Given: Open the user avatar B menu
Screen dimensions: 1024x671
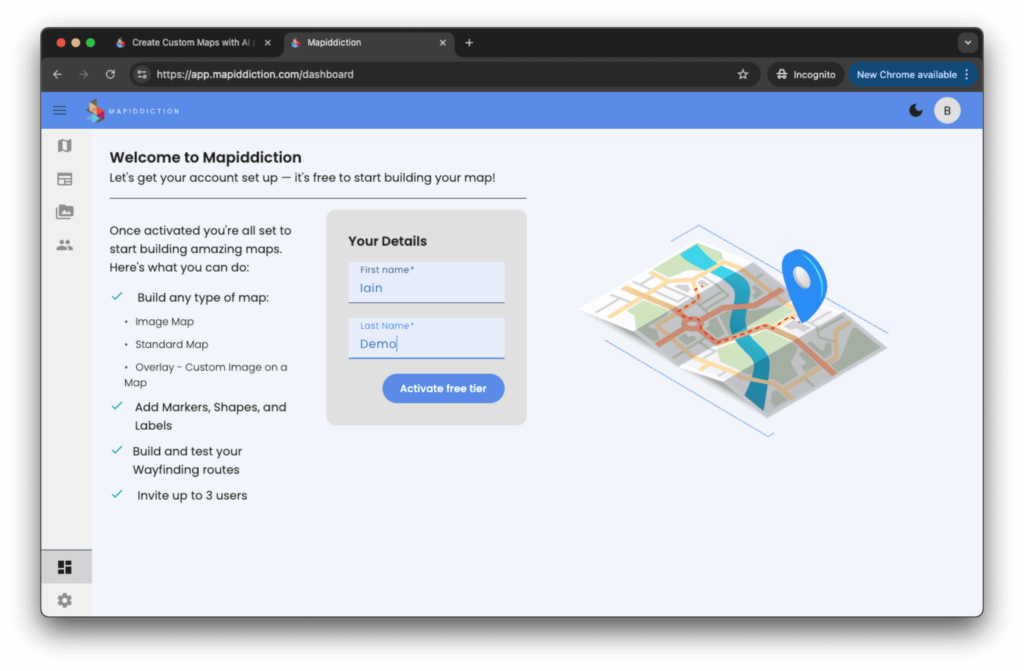Looking at the screenshot, I should 947,111.
